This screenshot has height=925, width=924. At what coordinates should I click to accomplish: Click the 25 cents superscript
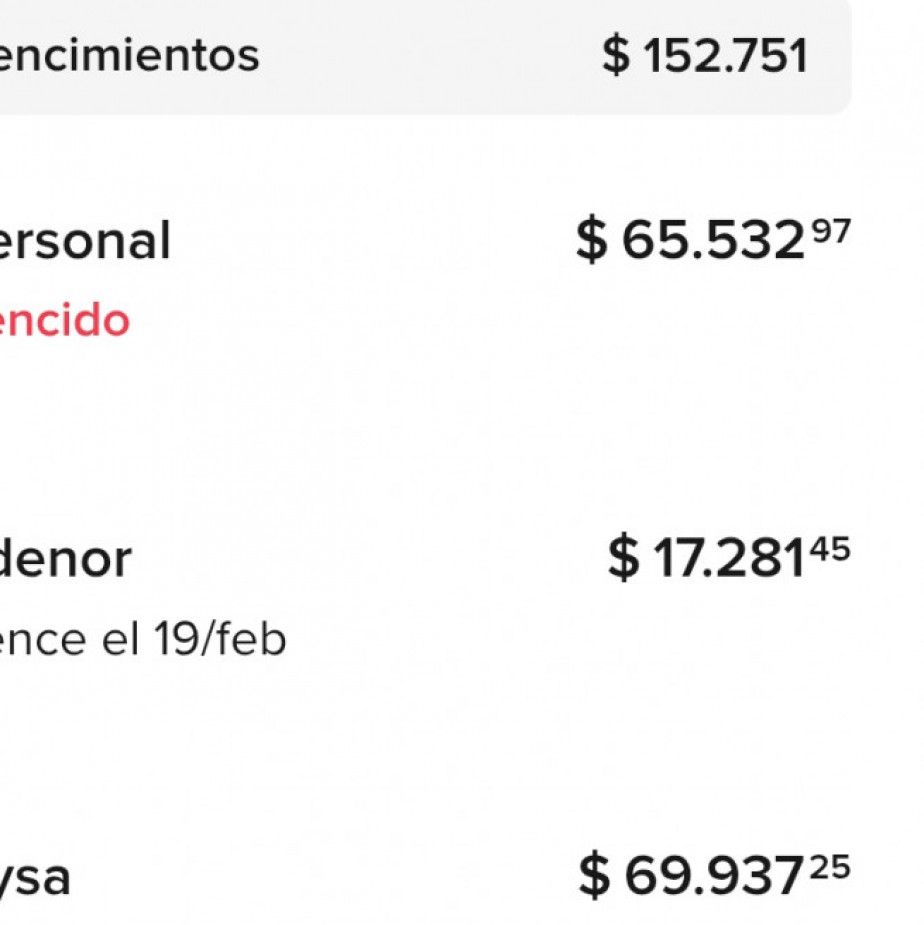coord(831,866)
